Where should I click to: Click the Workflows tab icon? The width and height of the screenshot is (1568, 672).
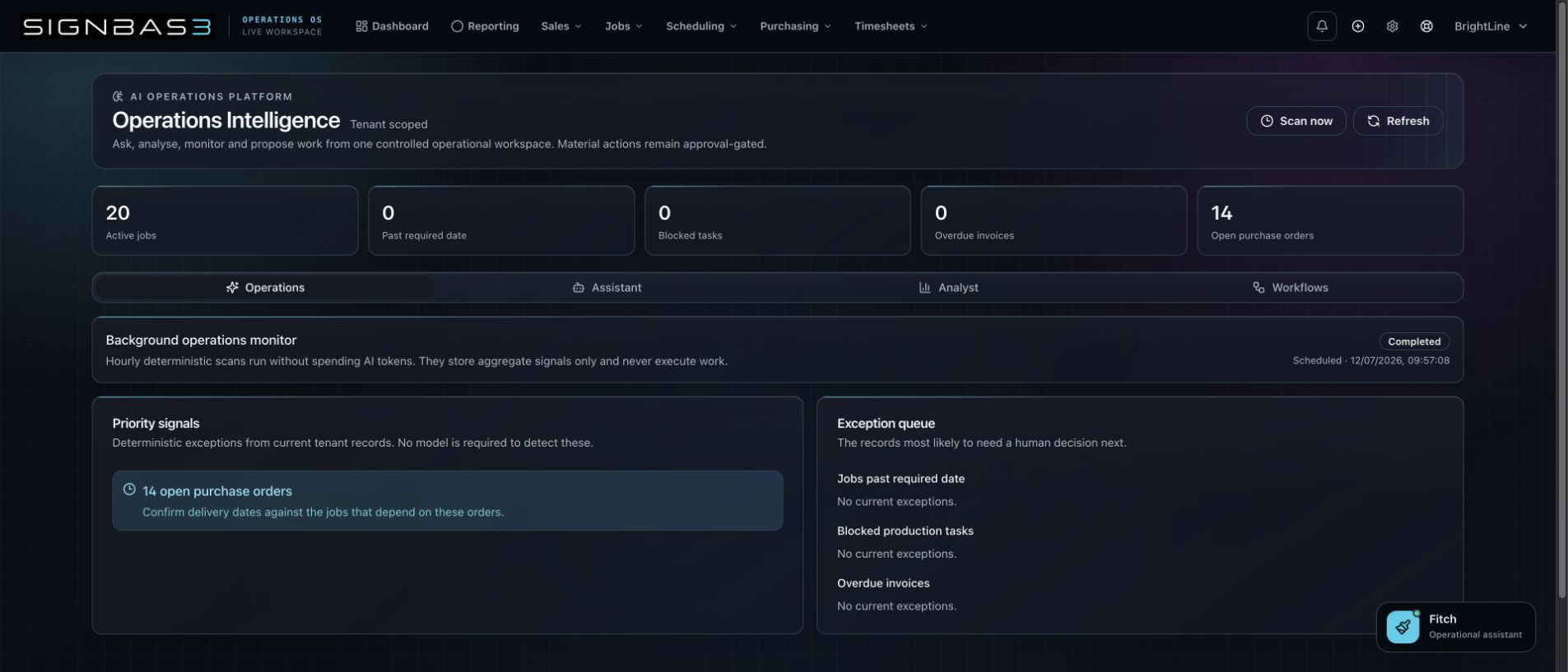(1259, 288)
